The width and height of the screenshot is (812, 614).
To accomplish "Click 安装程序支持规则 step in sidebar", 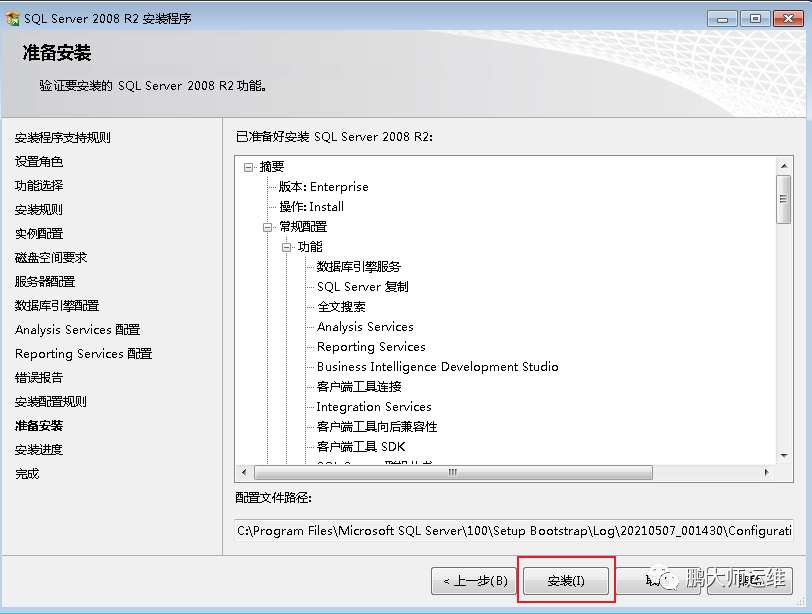I will point(63,138).
